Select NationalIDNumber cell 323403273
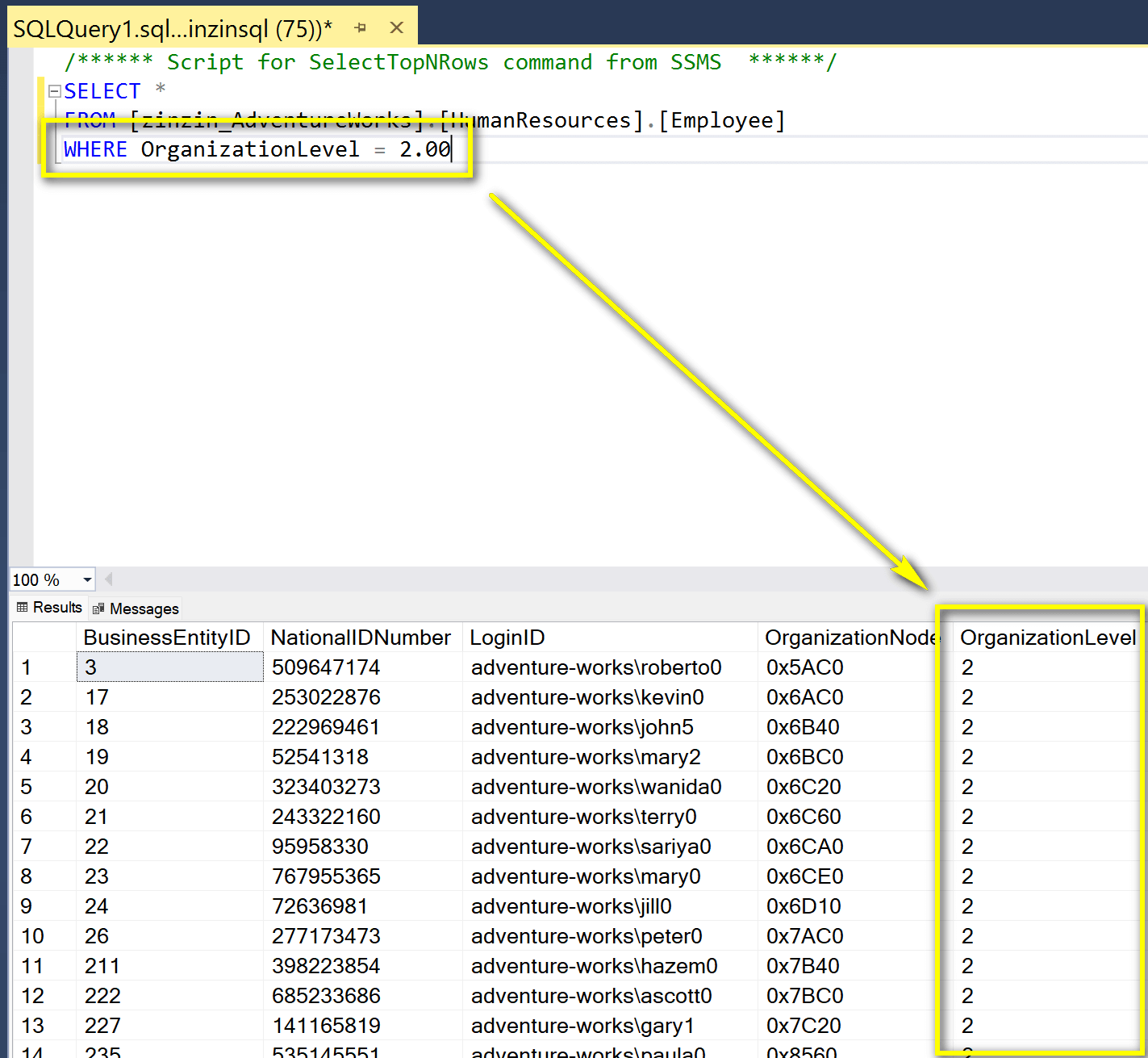 362,787
